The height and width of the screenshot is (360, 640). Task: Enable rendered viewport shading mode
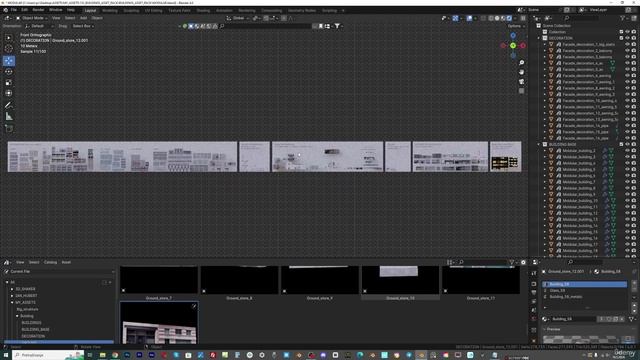coord(509,18)
